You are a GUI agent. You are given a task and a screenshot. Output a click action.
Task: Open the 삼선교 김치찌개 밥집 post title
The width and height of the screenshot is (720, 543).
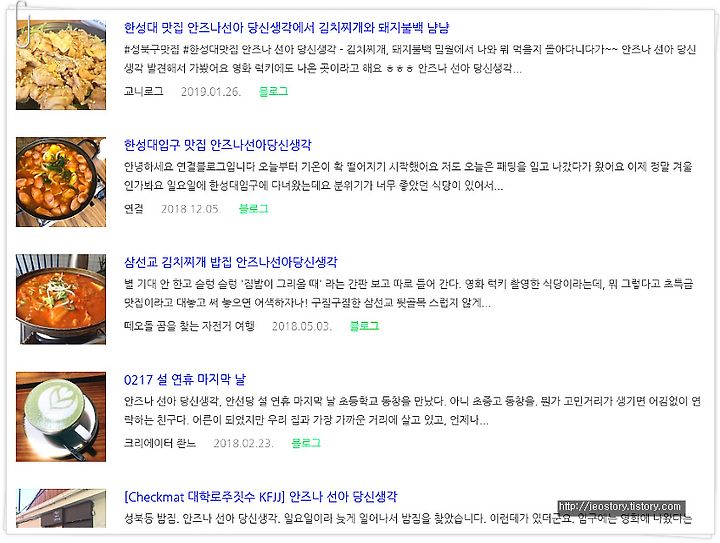pyautogui.click(x=231, y=262)
